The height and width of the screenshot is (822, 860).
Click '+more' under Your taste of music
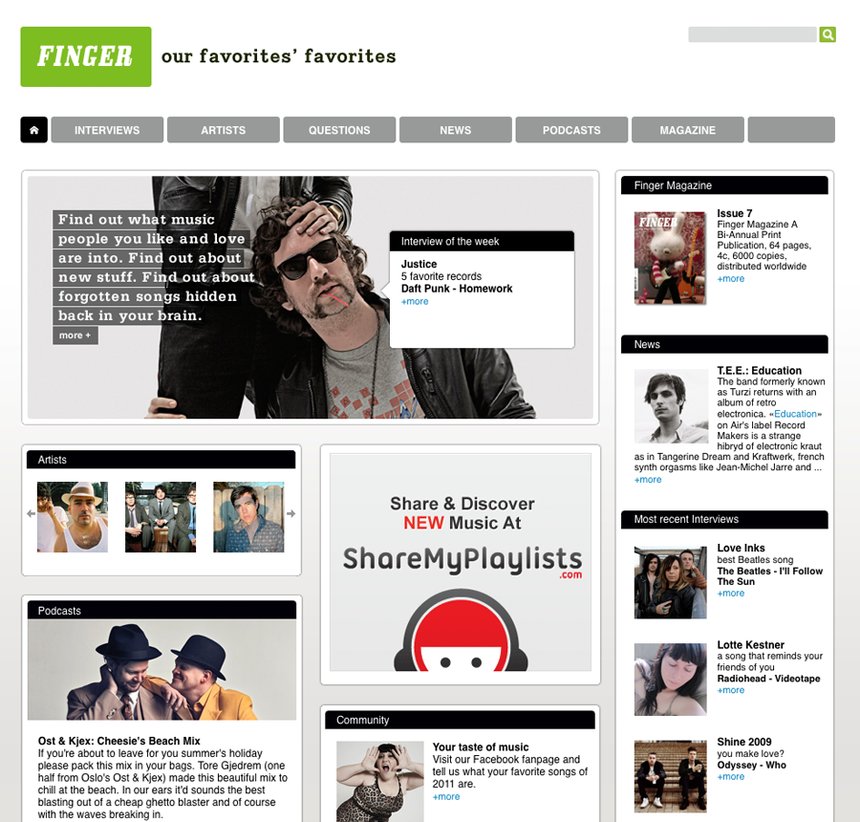(x=446, y=797)
